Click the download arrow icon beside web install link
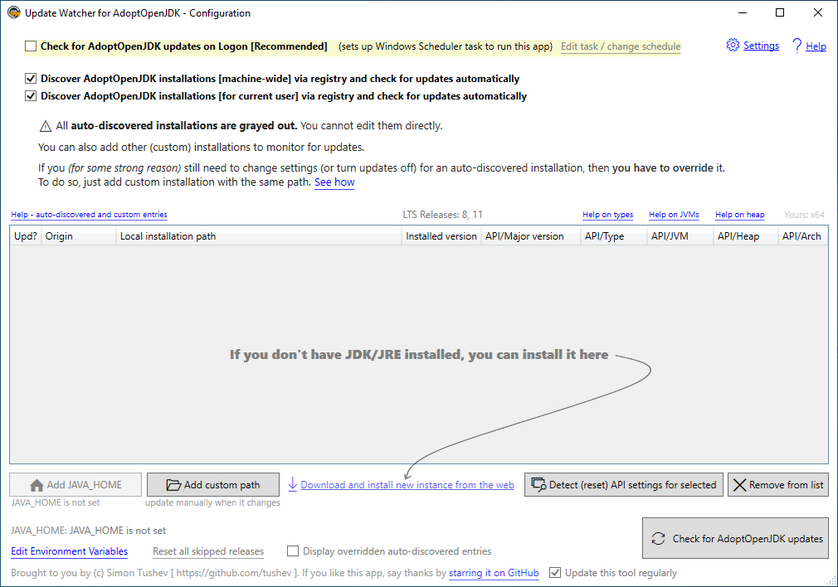This screenshot has width=838, height=587. click(x=292, y=484)
